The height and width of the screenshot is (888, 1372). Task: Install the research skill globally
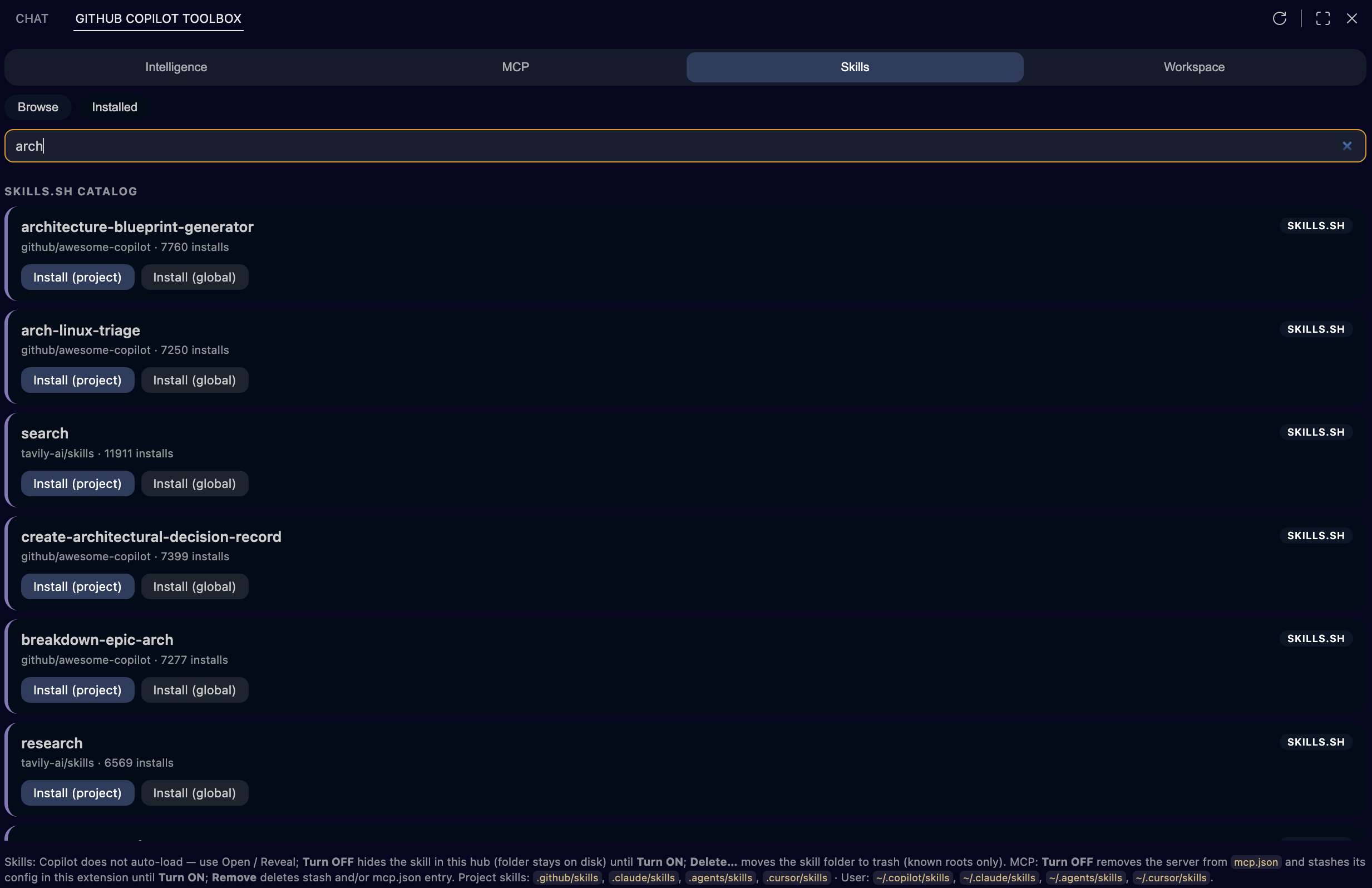[x=194, y=793]
